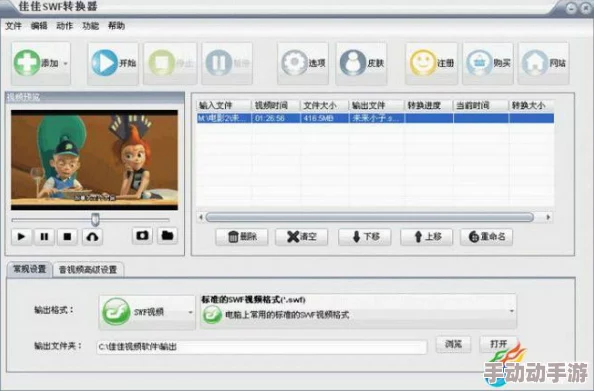Start conversion with the 开始 button
This screenshot has height=391, width=594.
pos(113,63)
